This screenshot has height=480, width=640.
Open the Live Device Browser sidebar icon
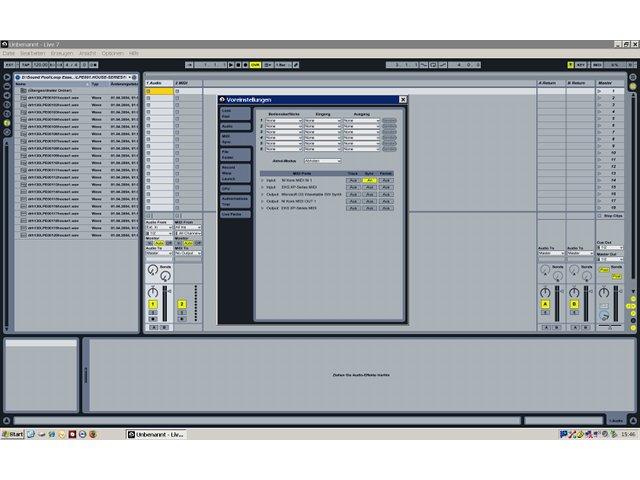(x=7, y=86)
